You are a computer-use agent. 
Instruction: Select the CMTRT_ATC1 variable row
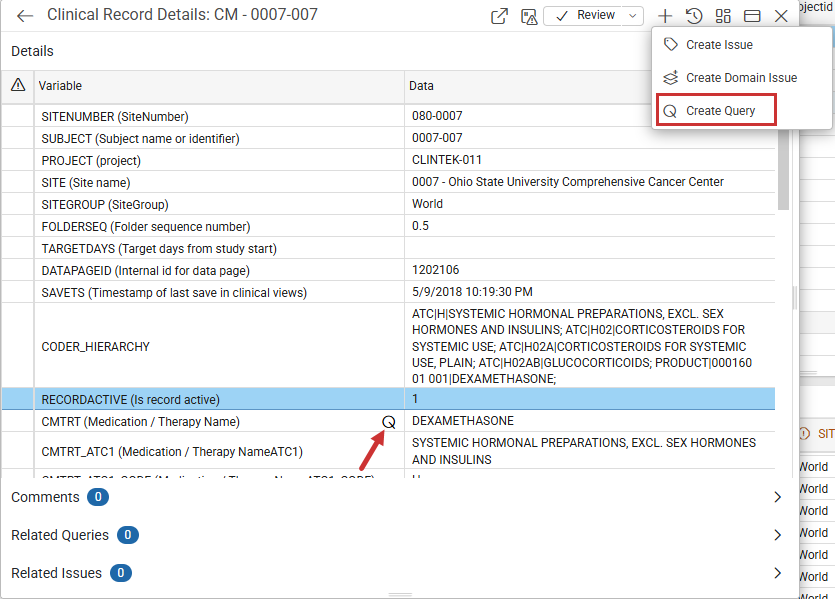click(x=388, y=451)
